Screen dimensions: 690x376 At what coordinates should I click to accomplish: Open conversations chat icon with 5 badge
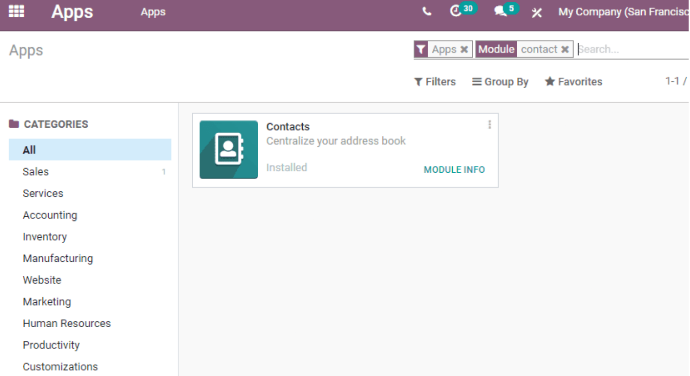[506, 10]
